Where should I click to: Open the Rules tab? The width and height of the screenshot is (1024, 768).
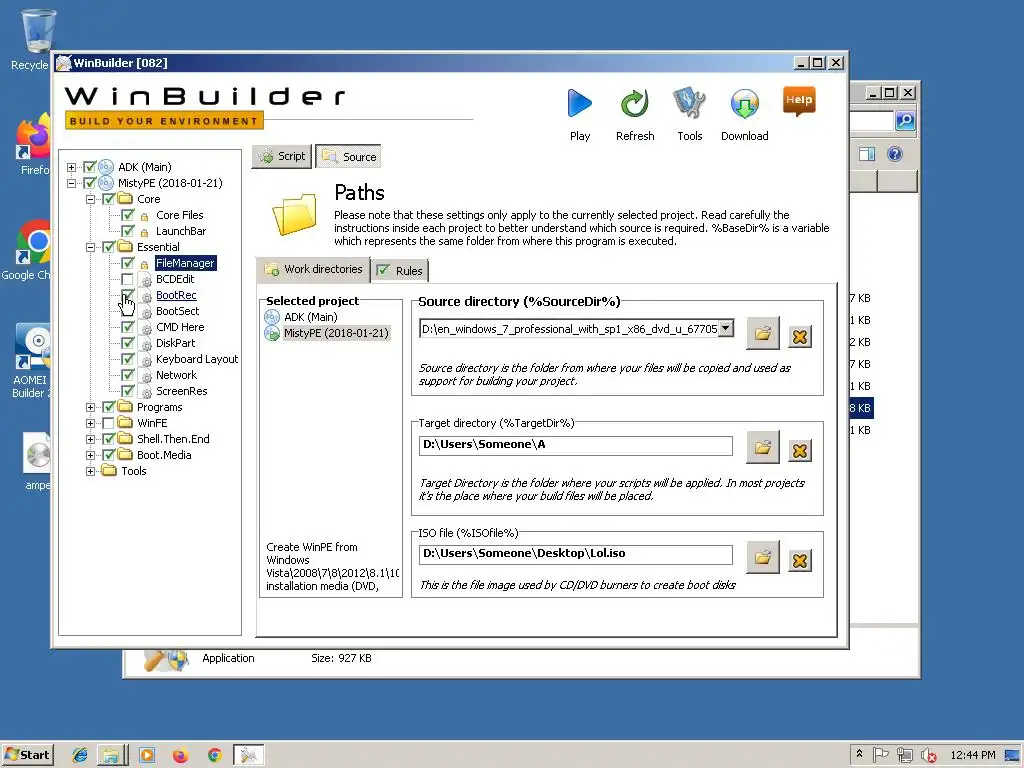[400, 270]
